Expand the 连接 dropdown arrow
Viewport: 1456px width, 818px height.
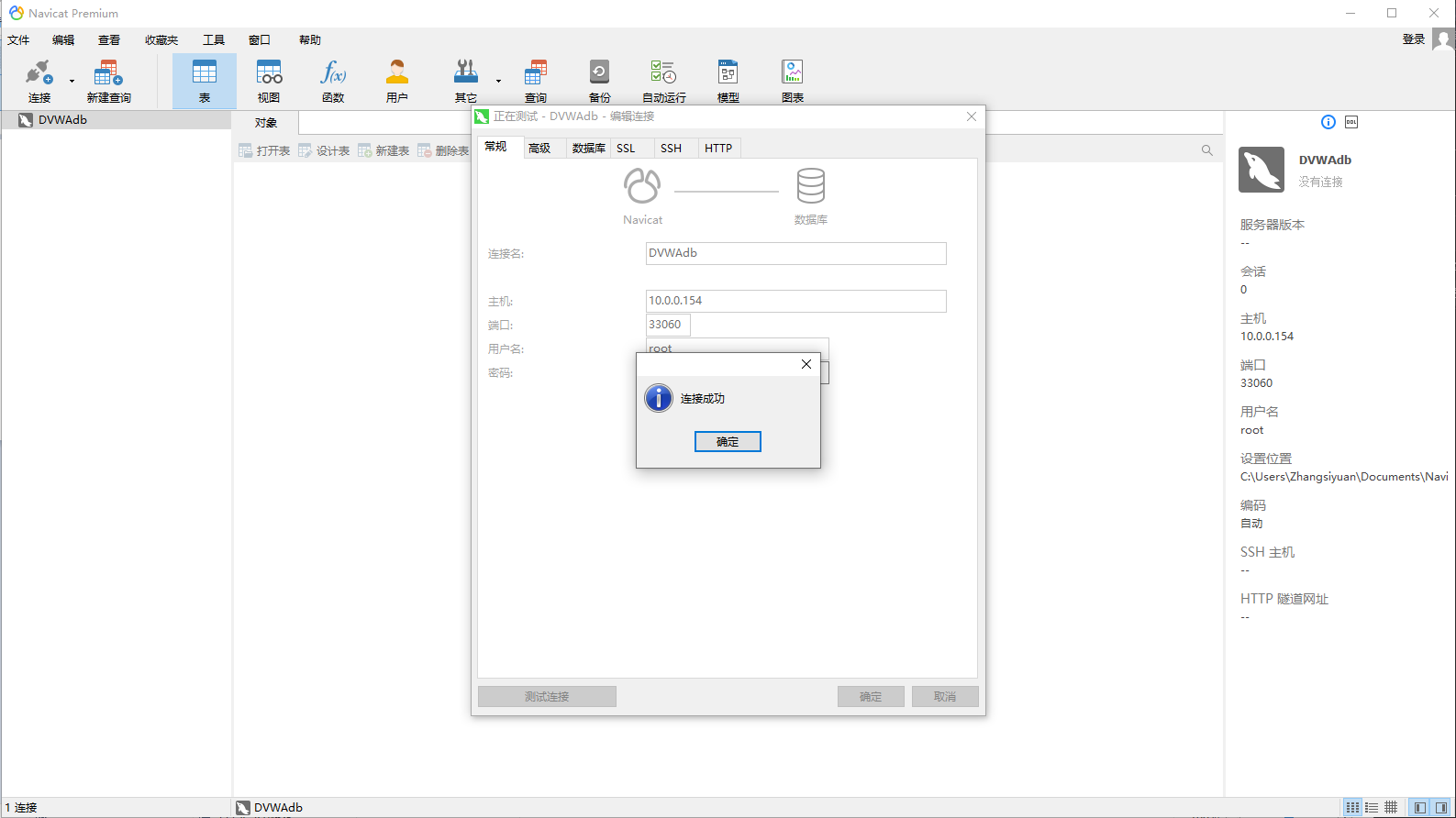click(72, 81)
